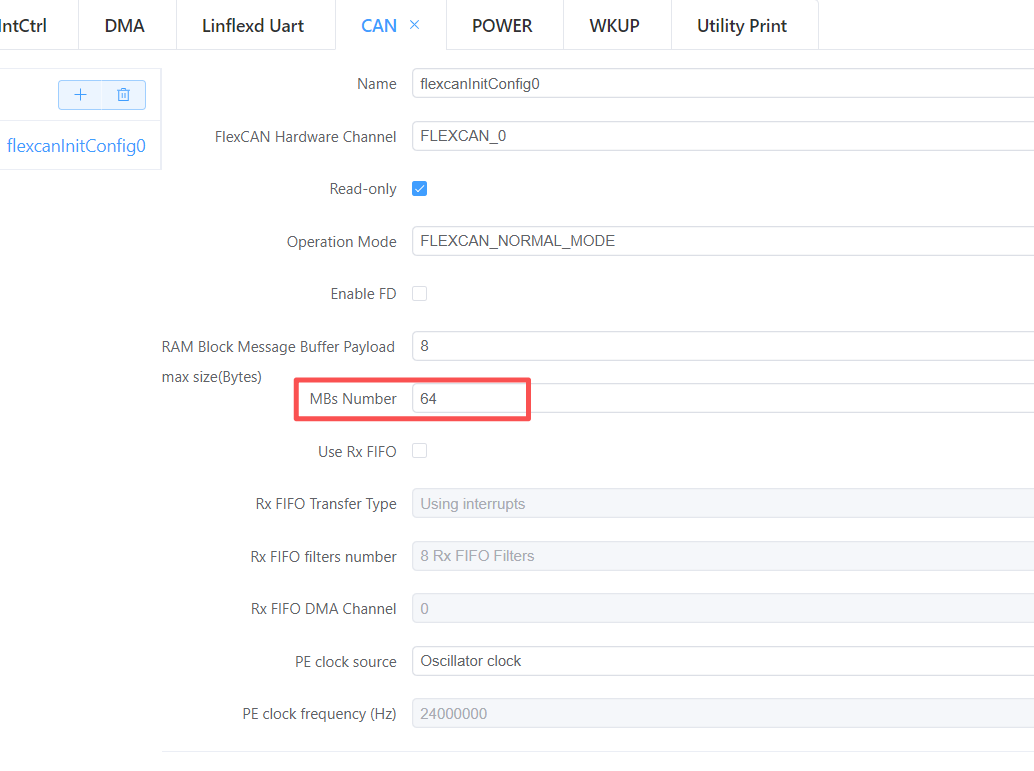Viewport: 1034px width, 771px height.
Task: Open the Linflexd Uart tab
Action: coord(253,26)
